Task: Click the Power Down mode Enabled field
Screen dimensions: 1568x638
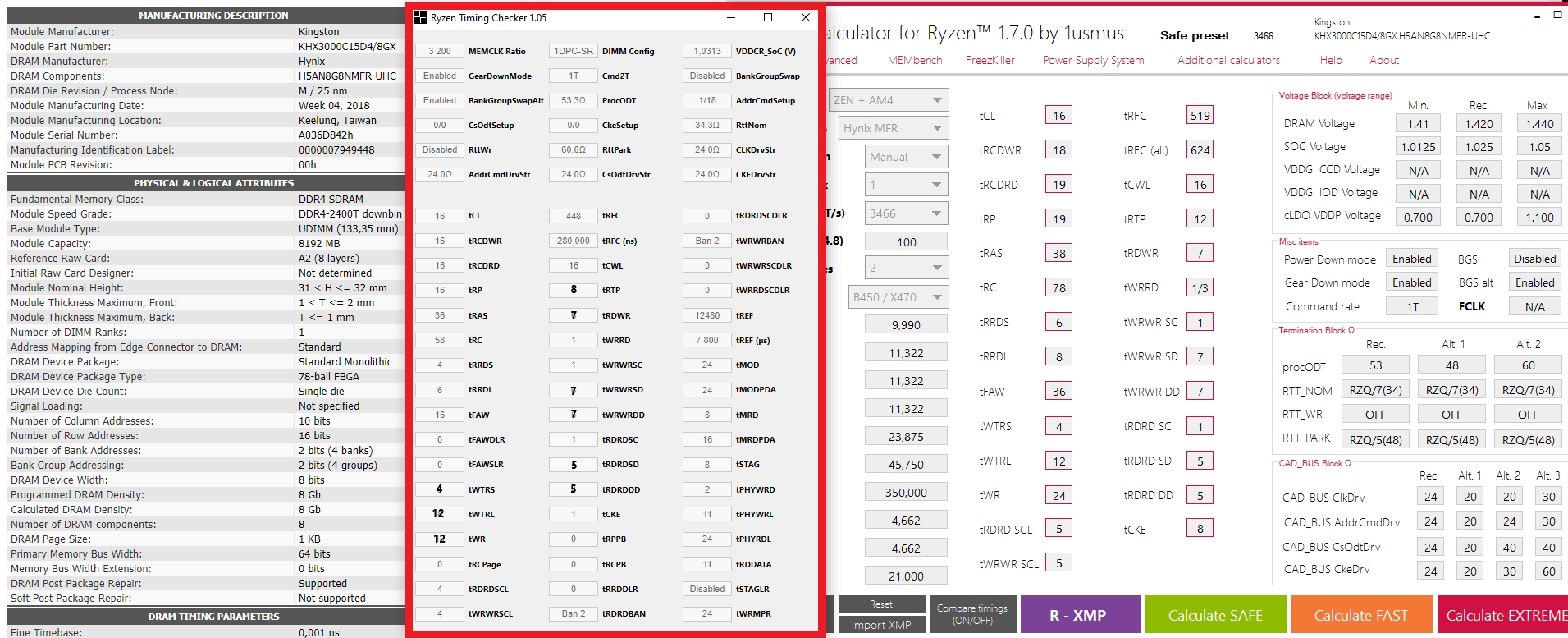Action: point(1412,259)
